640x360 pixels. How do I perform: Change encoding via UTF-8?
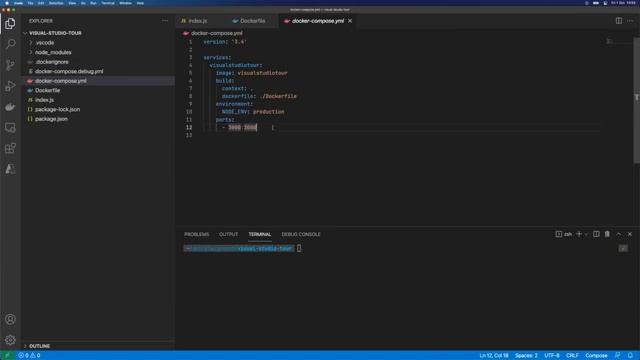pyautogui.click(x=552, y=356)
